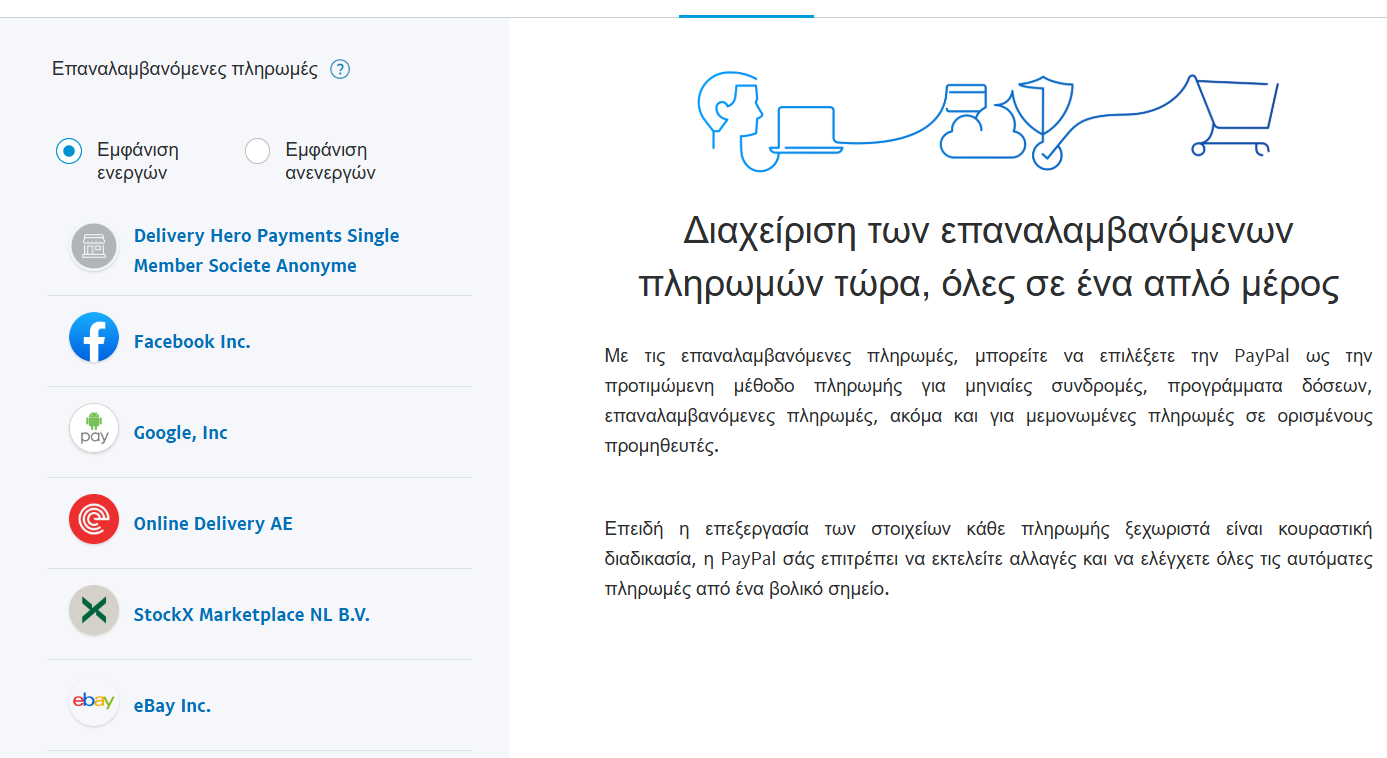This screenshot has height=758, width=1387.
Task: Open Delivery Hero Payments Single Member link
Action: click(x=266, y=250)
